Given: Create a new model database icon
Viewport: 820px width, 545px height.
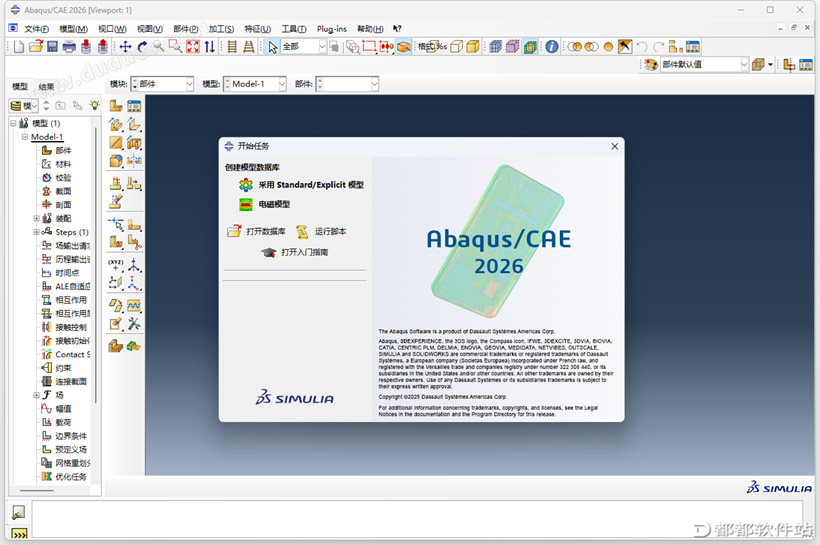Looking at the screenshot, I should 19,47.
